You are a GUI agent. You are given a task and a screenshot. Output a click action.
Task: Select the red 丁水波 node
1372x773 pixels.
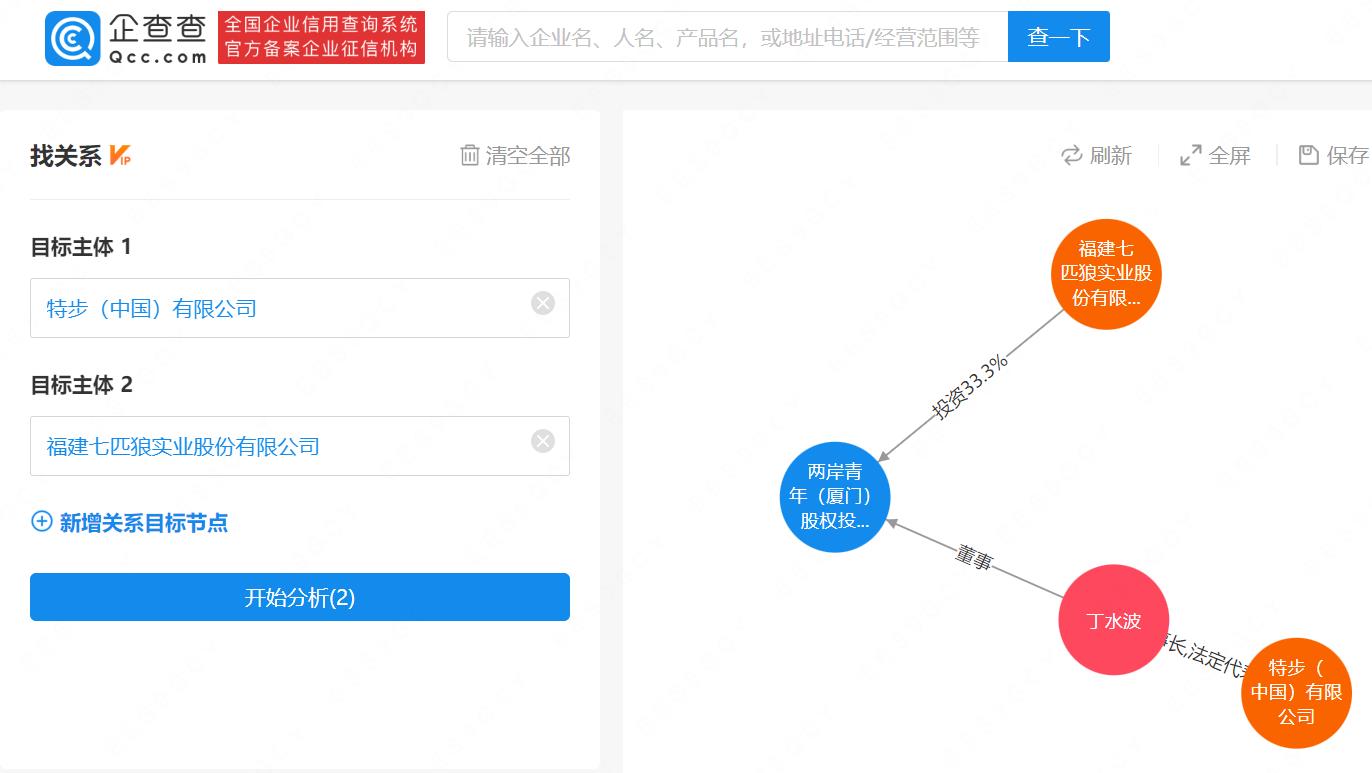(x=1113, y=620)
